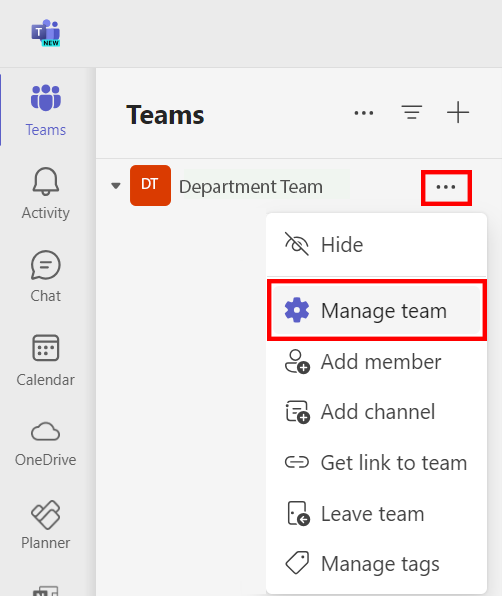
Task: Select Manage tags menu entry
Action: click(x=377, y=563)
